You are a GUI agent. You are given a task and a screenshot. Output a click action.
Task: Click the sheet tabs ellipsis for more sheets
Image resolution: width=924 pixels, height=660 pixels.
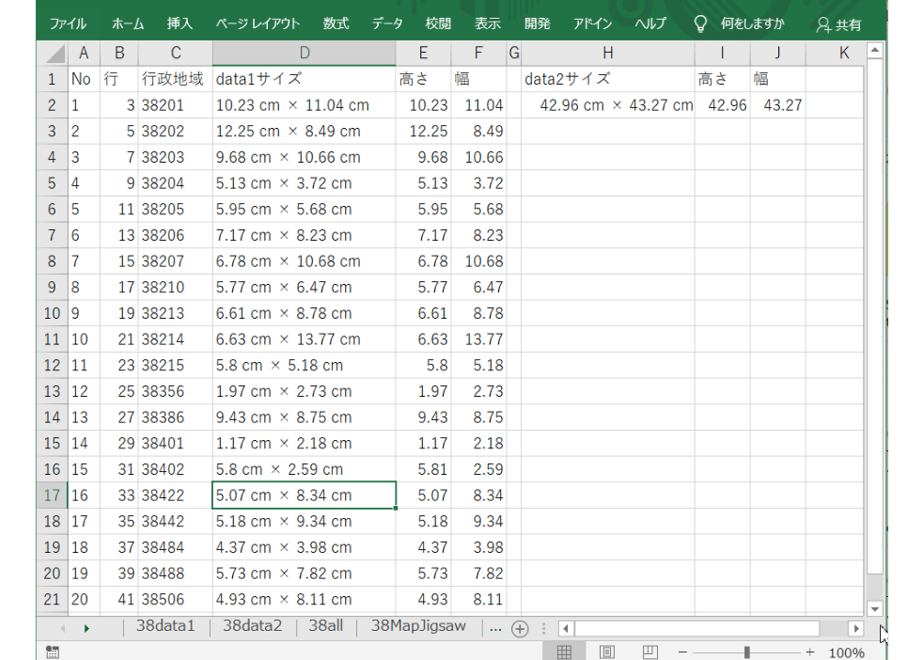tap(496, 629)
